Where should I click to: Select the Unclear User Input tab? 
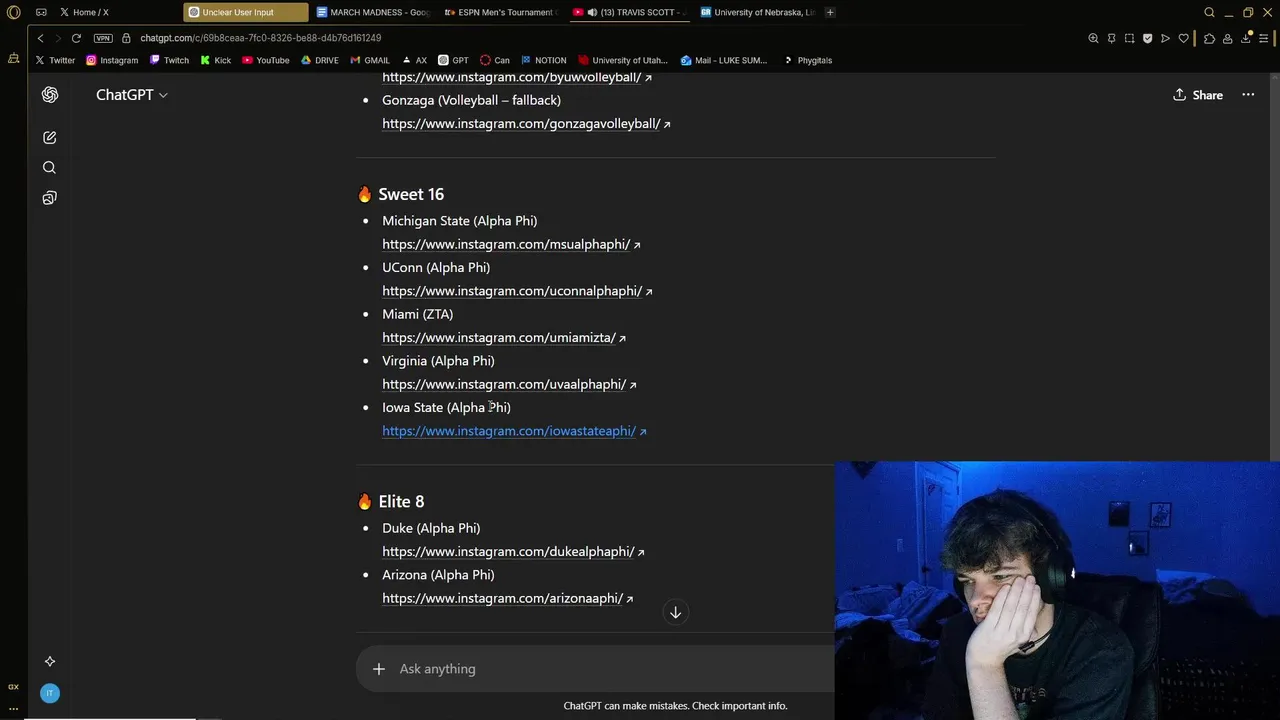click(x=246, y=12)
